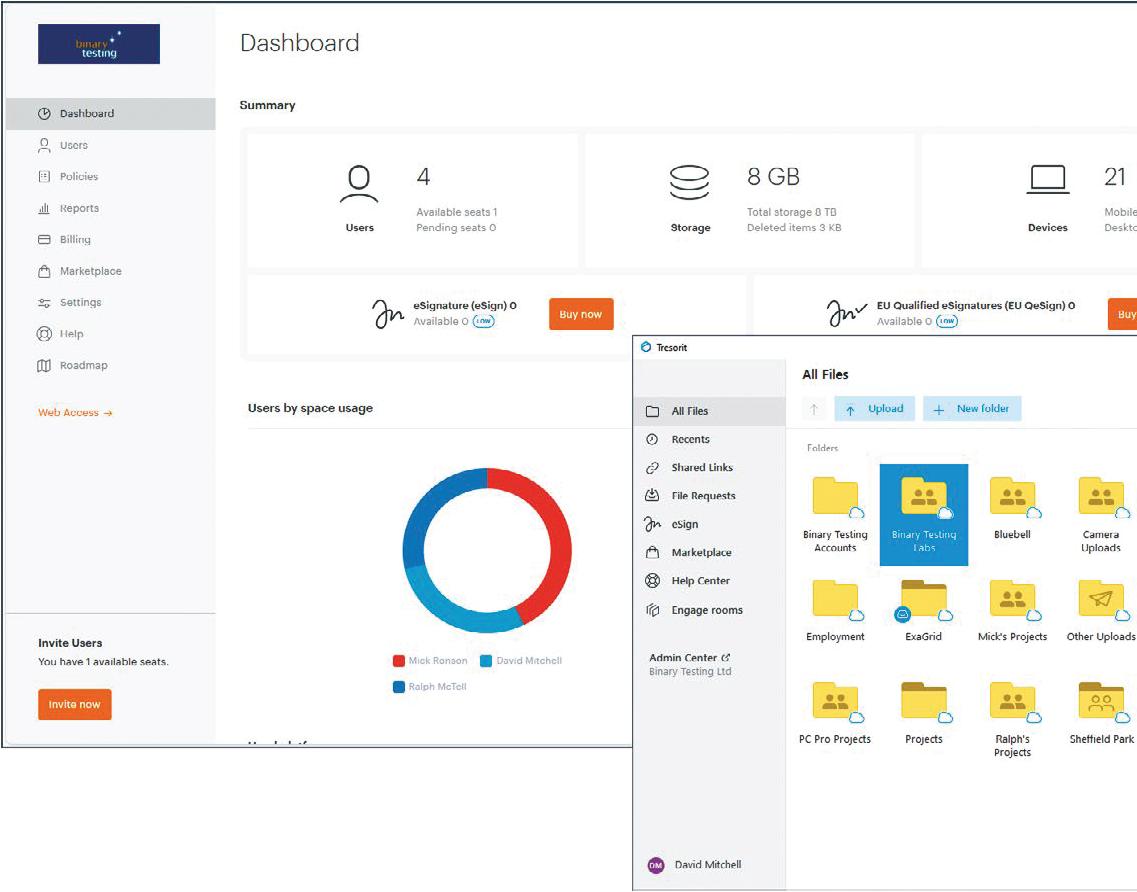Click the go up arrow button in All Files
The height and width of the screenshot is (892, 1137).
(x=814, y=409)
